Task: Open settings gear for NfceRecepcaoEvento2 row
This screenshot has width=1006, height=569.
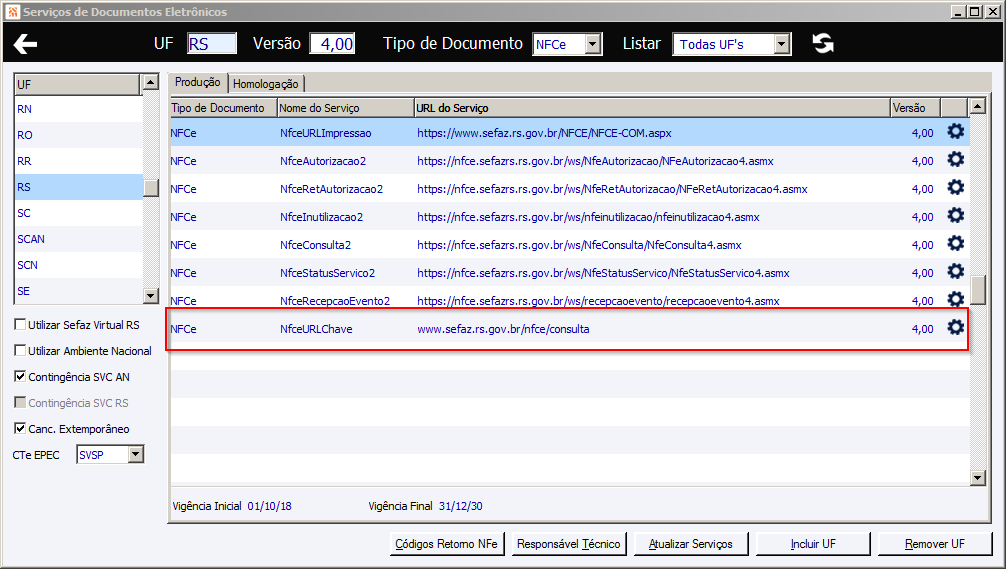Action: [955, 299]
